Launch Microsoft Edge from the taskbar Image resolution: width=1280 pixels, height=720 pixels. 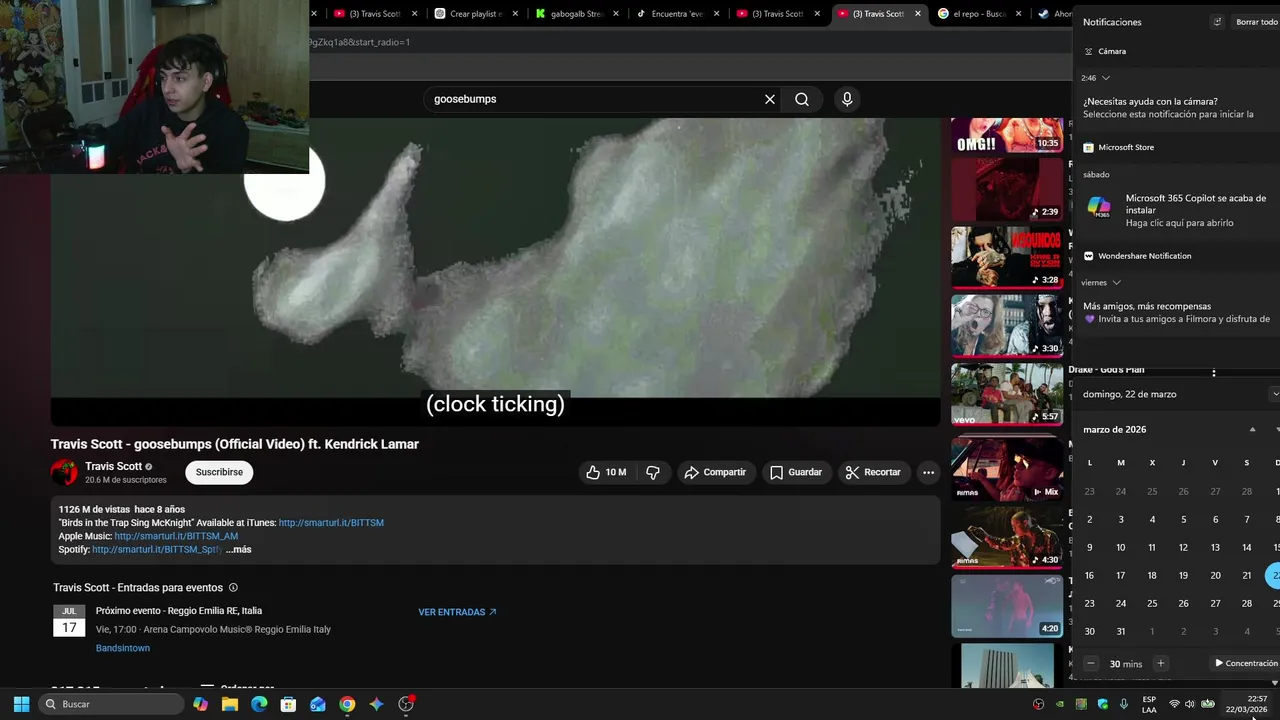(259, 704)
